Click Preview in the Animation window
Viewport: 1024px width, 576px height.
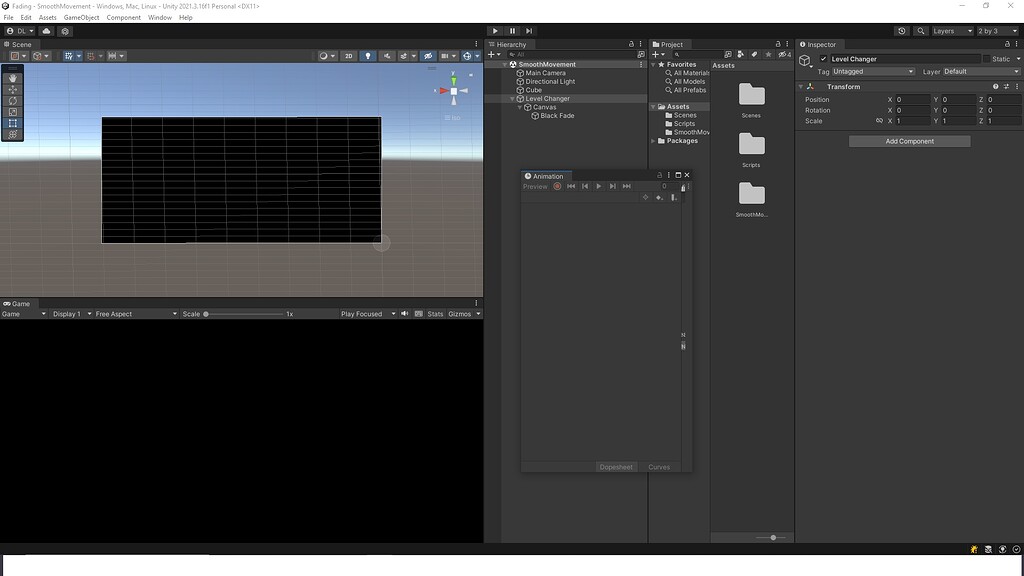(536, 186)
